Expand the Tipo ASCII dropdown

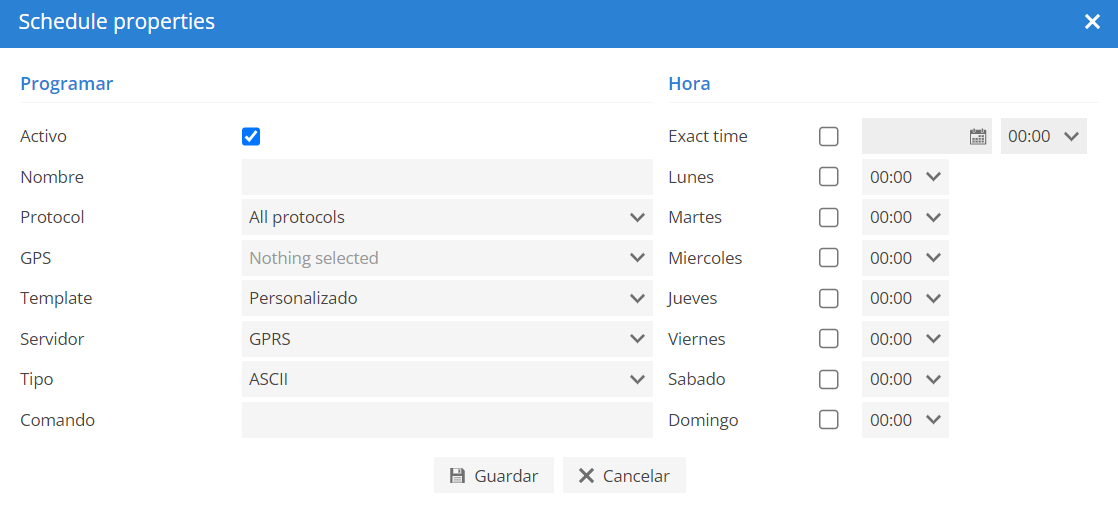coord(447,379)
